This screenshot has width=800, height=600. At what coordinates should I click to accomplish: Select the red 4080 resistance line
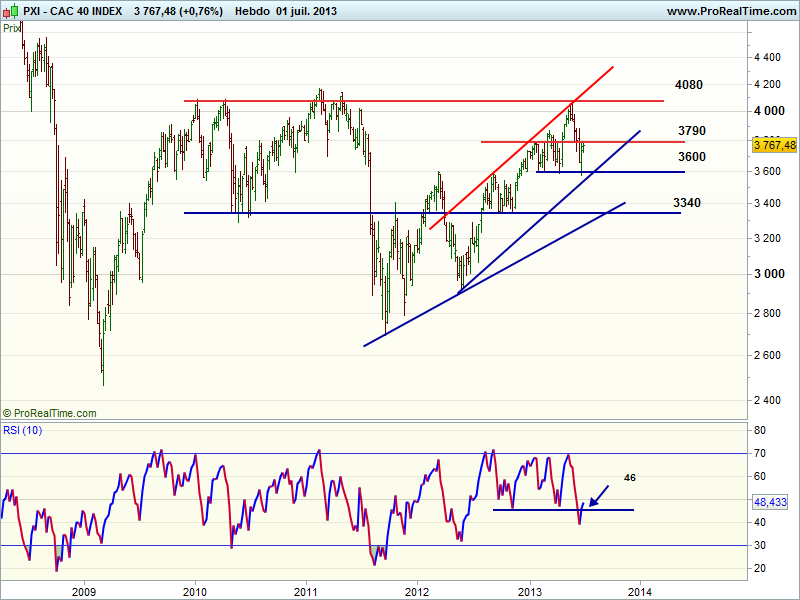[x=400, y=101]
